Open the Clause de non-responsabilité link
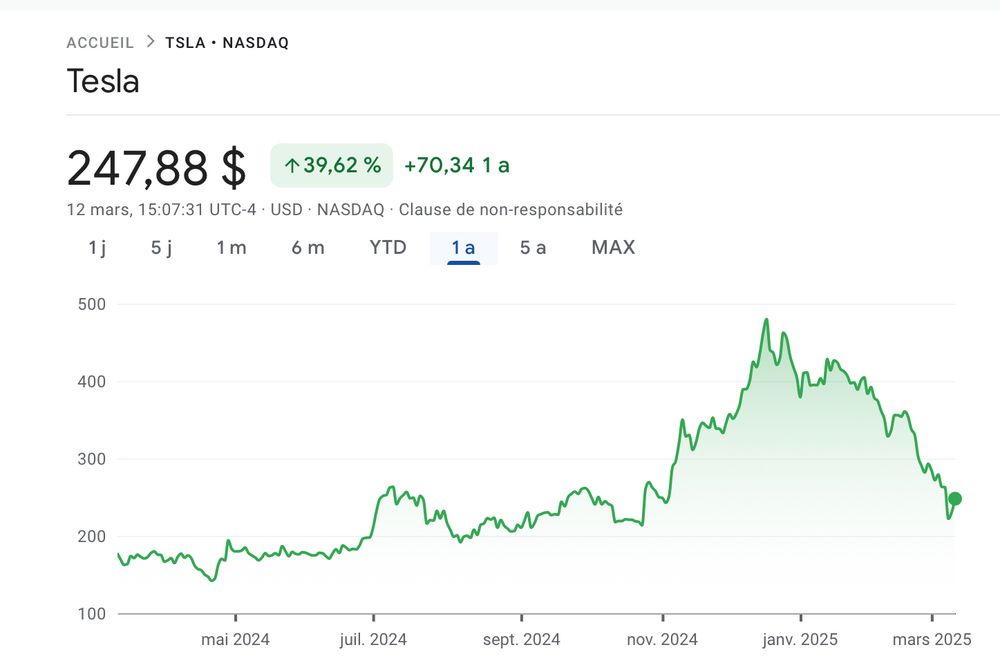 (511, 210)
